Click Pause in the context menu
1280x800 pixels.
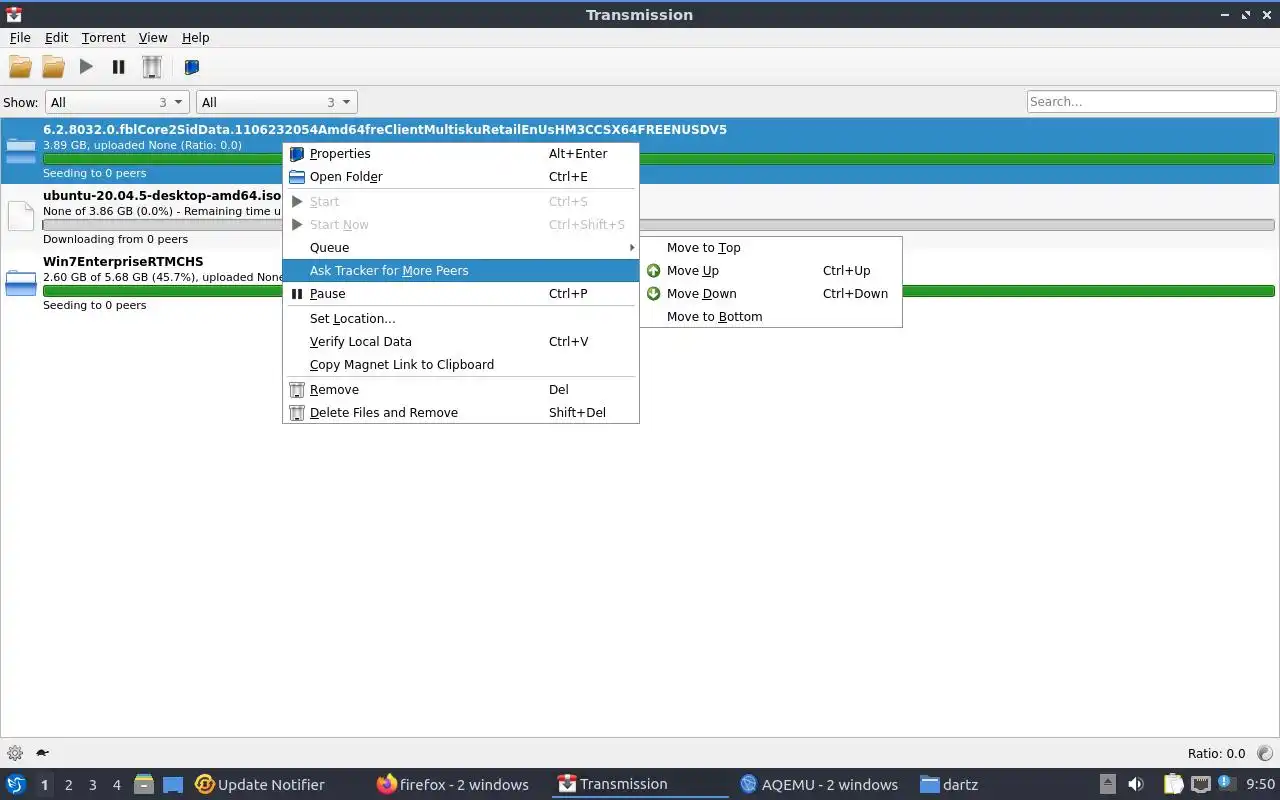[461, 294]
